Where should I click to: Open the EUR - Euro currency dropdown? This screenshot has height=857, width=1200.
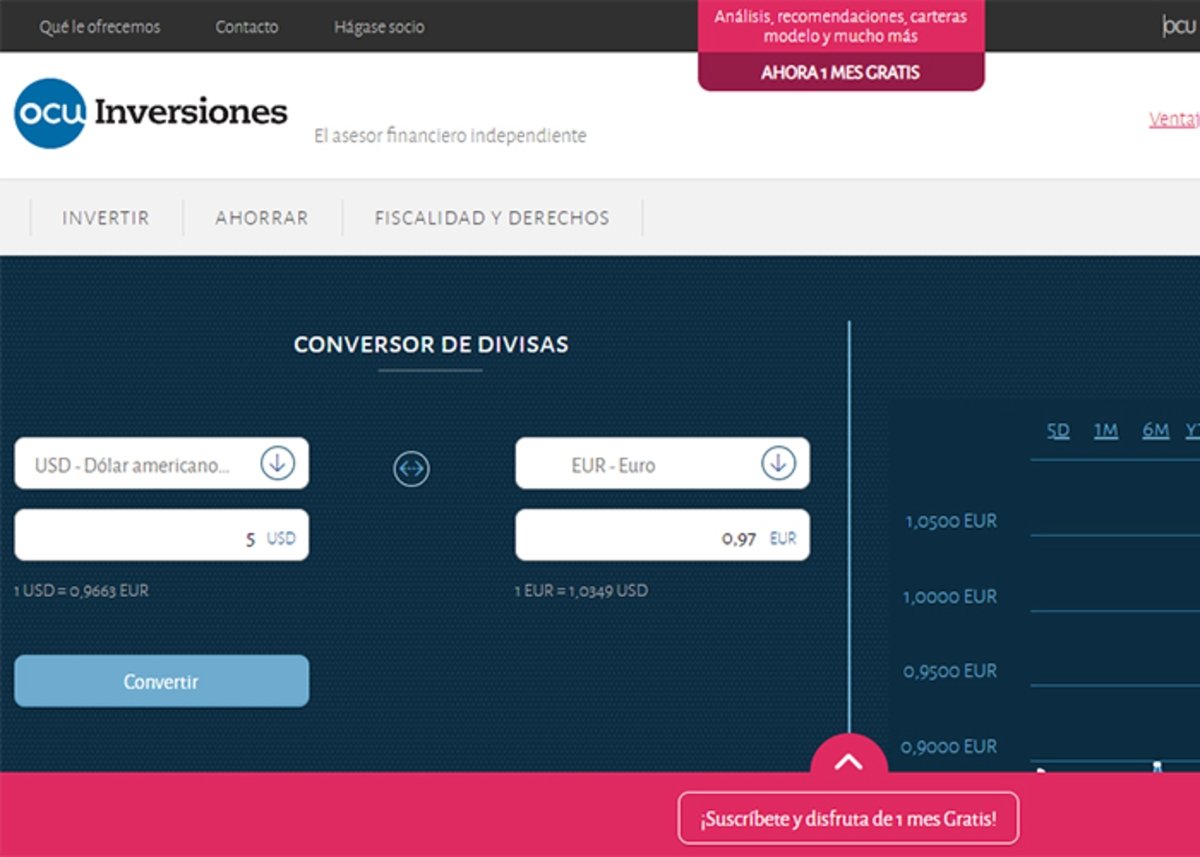coord(662,463)
